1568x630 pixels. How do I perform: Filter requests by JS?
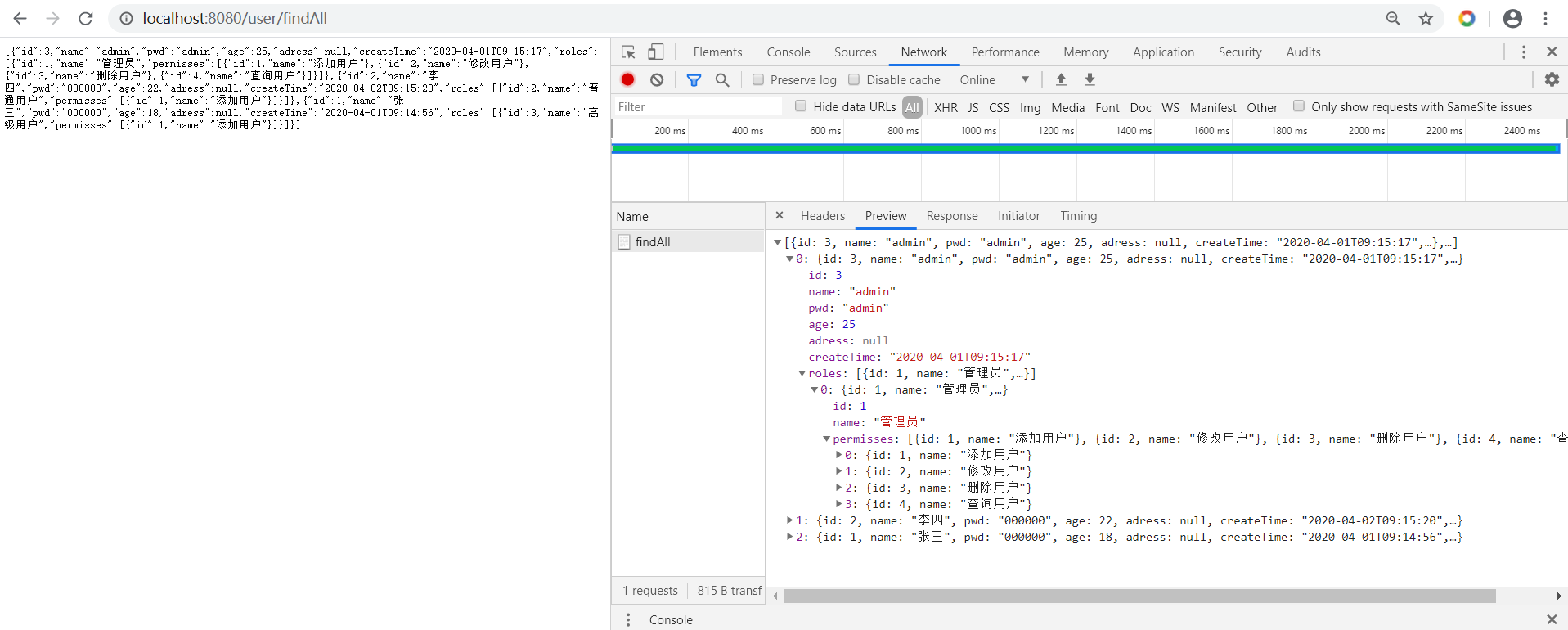(x=973, y=107)
